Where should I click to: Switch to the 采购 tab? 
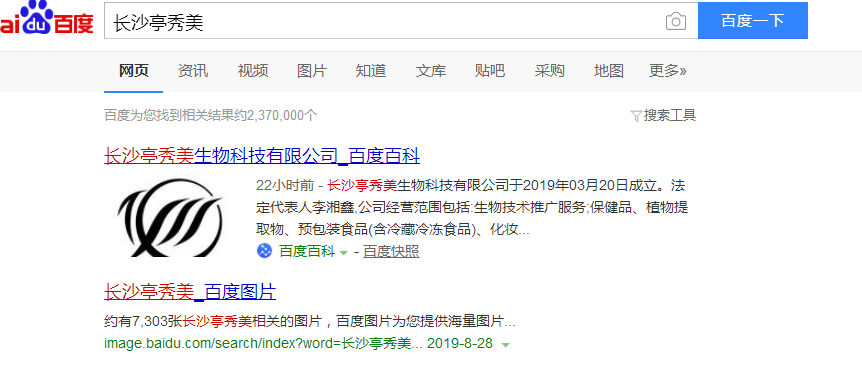[x=550, y=71]
